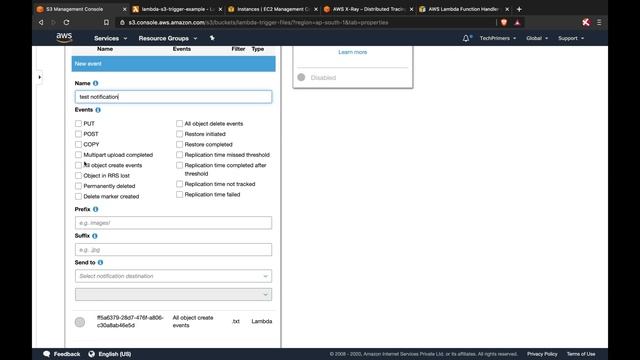Image resolution: width=640 pixels, height=360 pixels.
Task: Click the Name input with test notification
Action: [173, 97]
